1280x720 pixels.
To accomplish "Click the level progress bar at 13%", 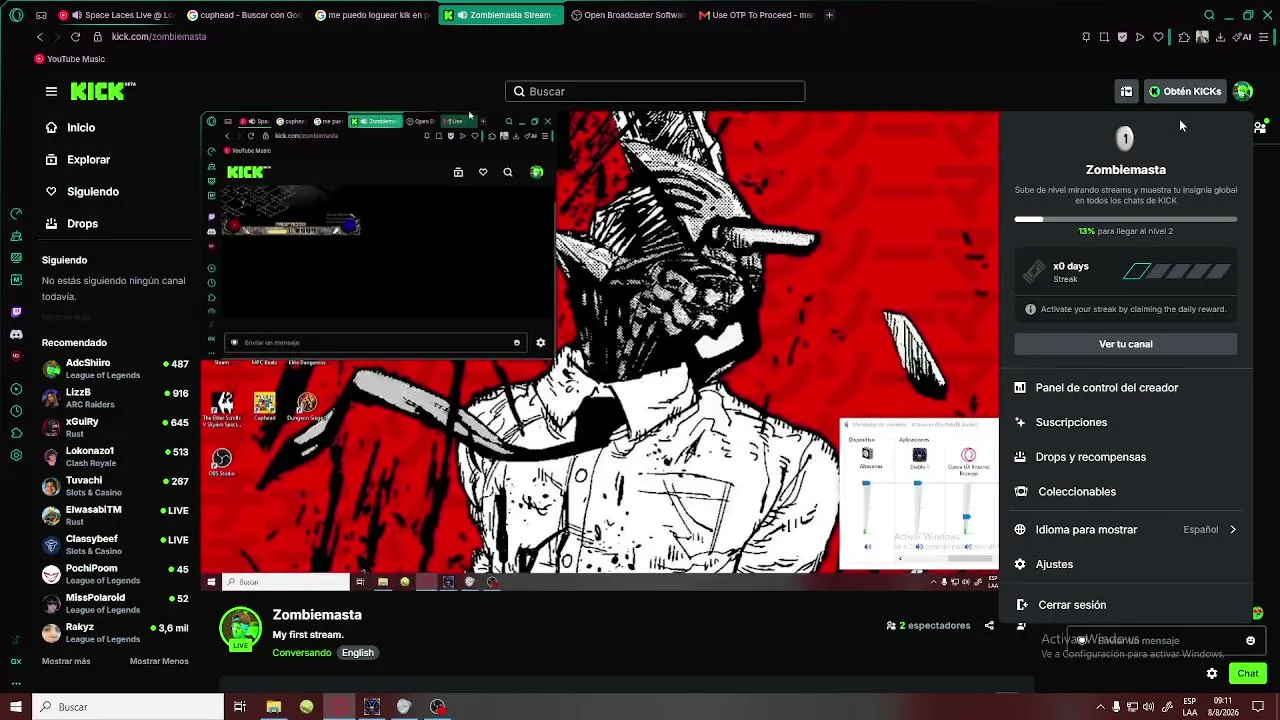I will (1126, 219).
